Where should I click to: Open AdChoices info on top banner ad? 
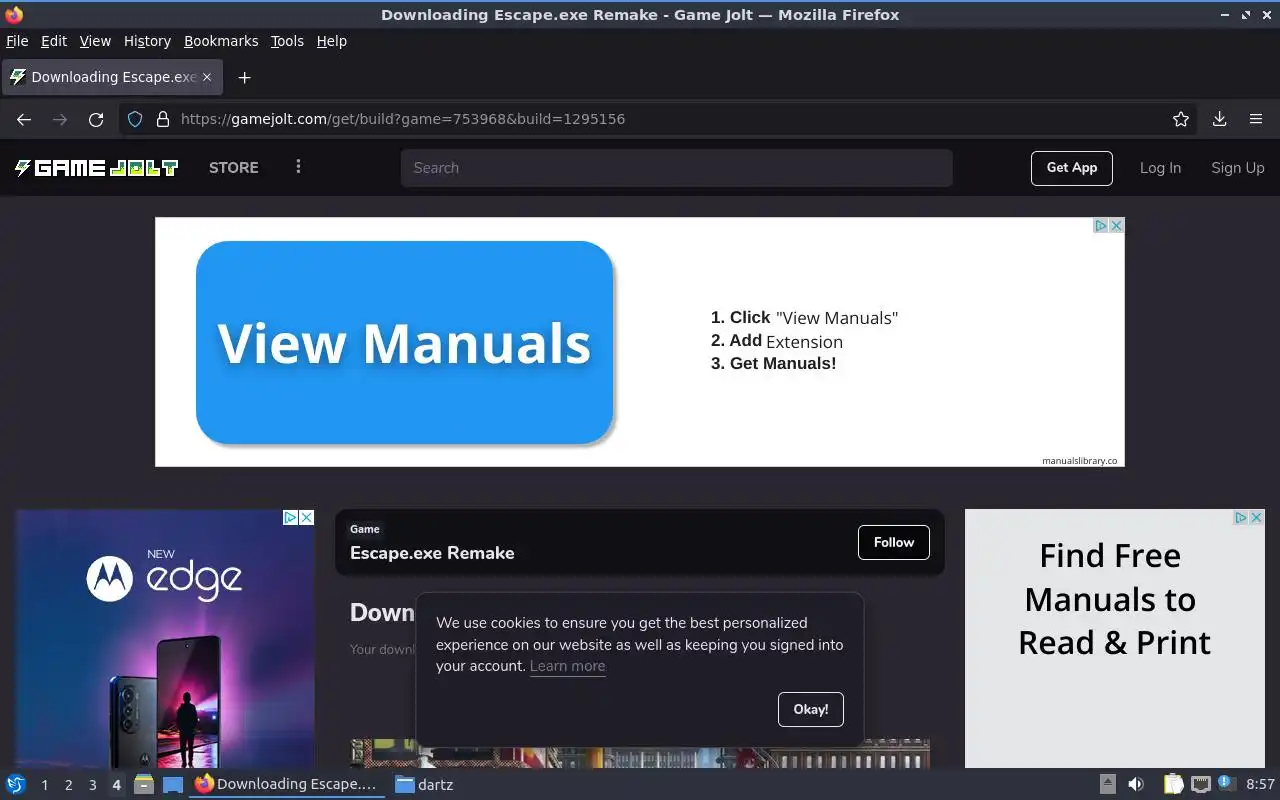click(x=1101, y=226)
